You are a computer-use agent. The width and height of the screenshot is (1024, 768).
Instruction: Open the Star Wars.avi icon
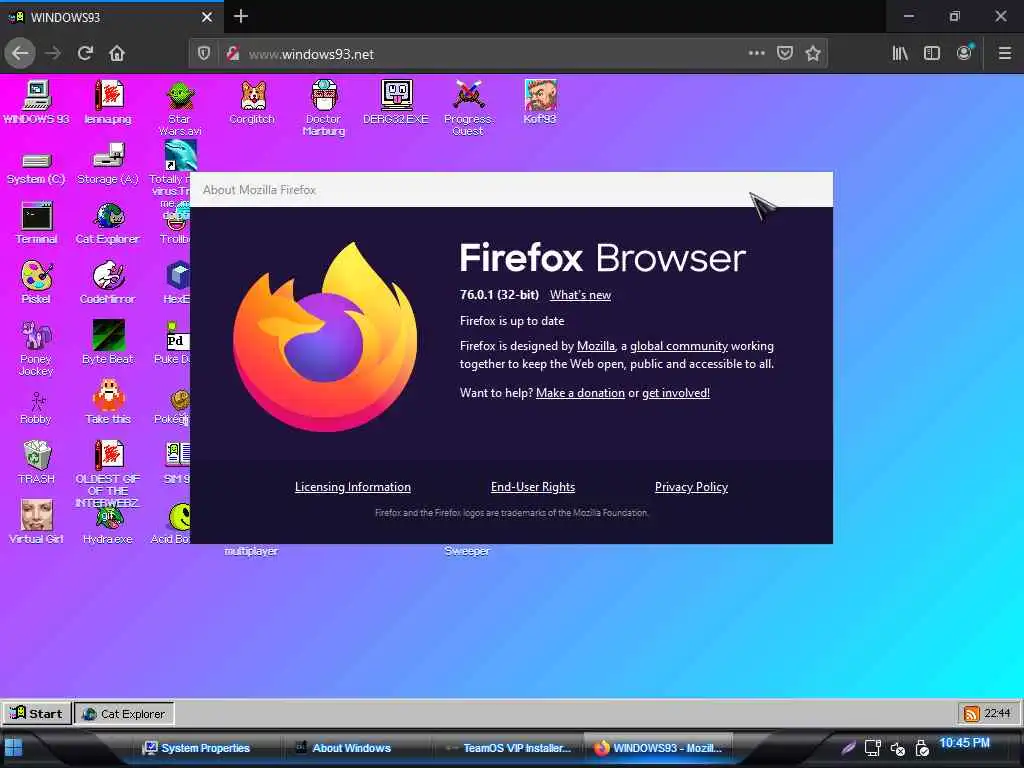pos(180,108)
